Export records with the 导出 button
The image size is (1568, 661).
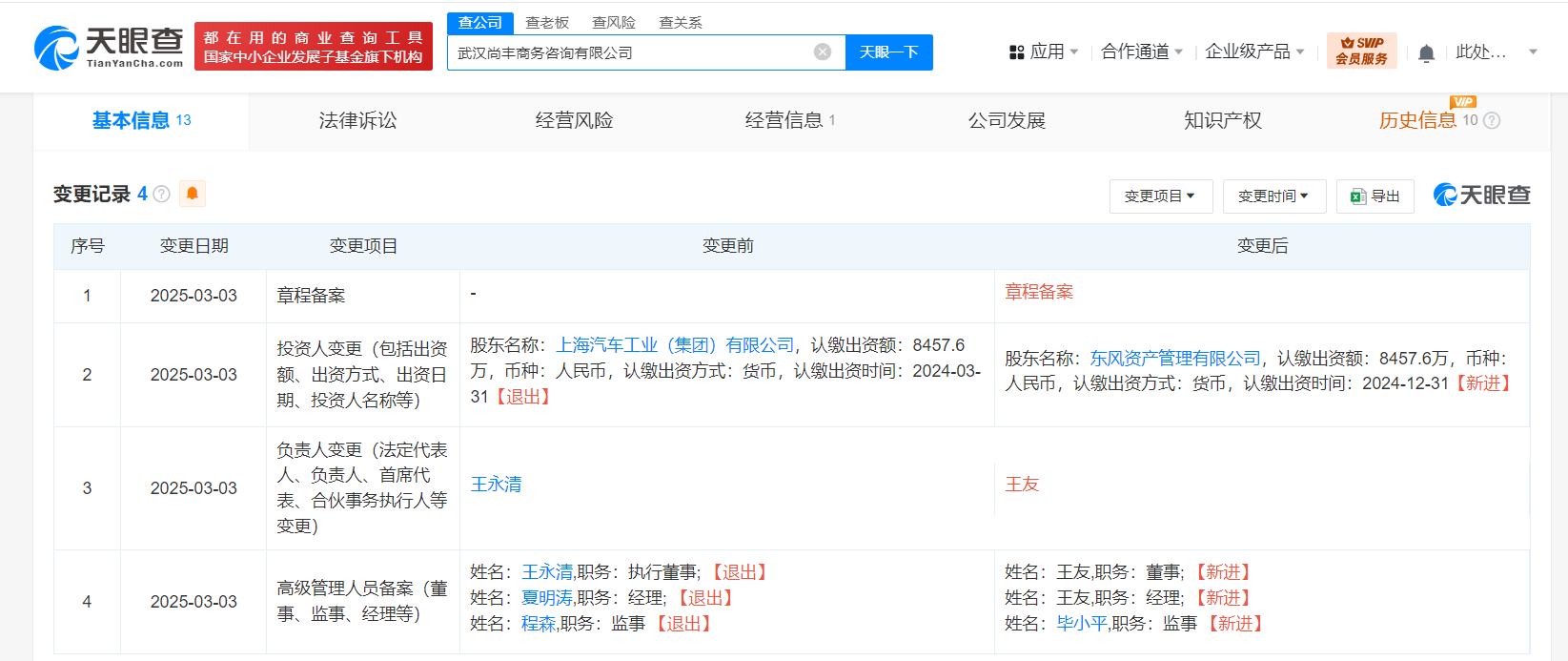pyautogui.click(x=1375, y=196)
